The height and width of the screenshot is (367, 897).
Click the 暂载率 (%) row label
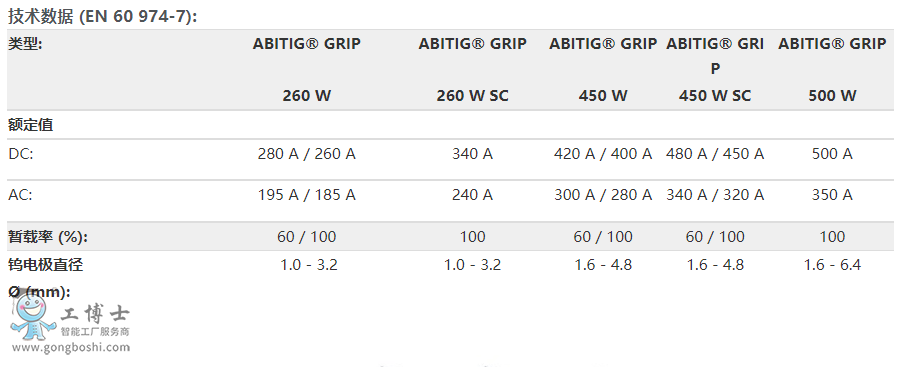point(48,237)
